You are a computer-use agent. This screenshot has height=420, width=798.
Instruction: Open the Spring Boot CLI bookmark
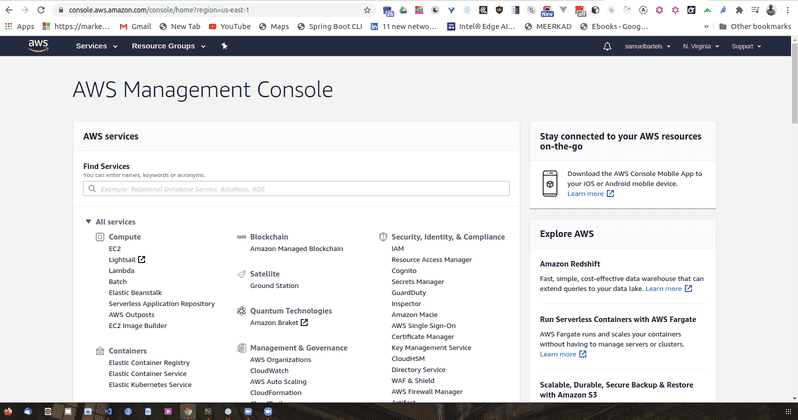329,26
